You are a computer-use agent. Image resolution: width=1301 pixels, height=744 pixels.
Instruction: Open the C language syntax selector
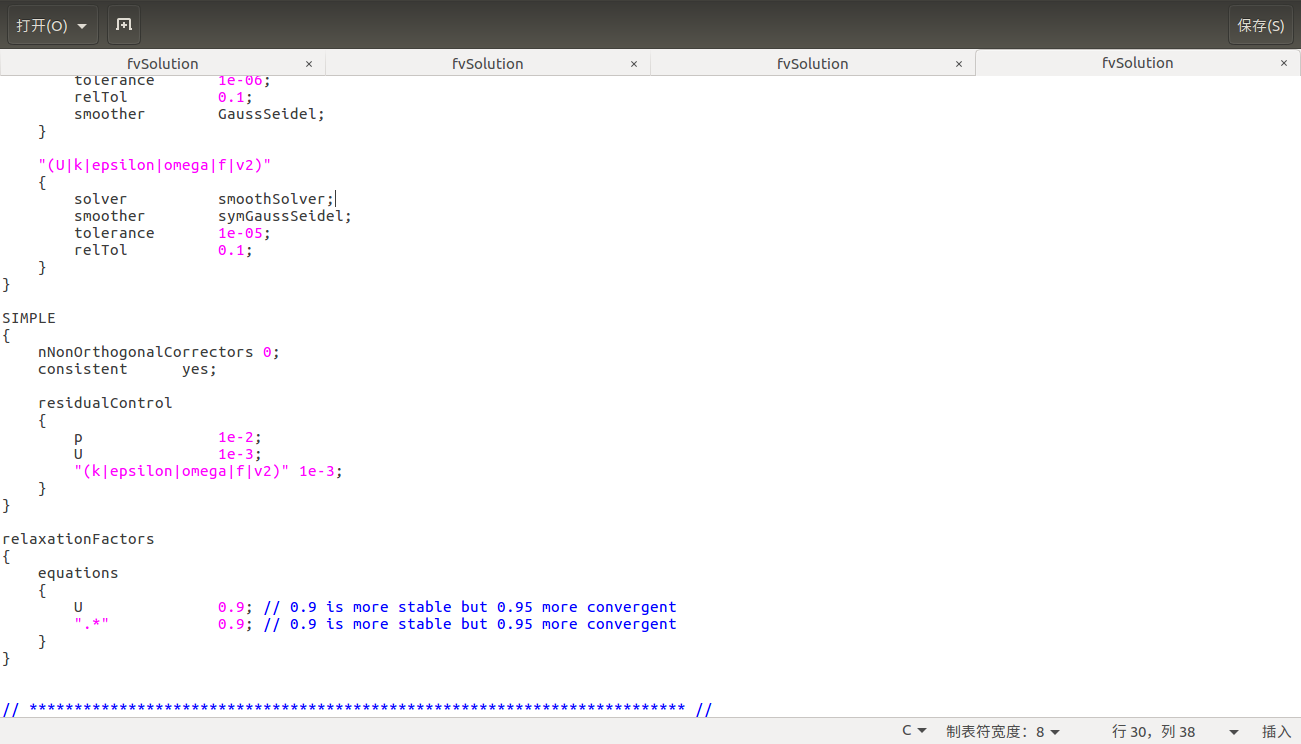click(914, 731)
